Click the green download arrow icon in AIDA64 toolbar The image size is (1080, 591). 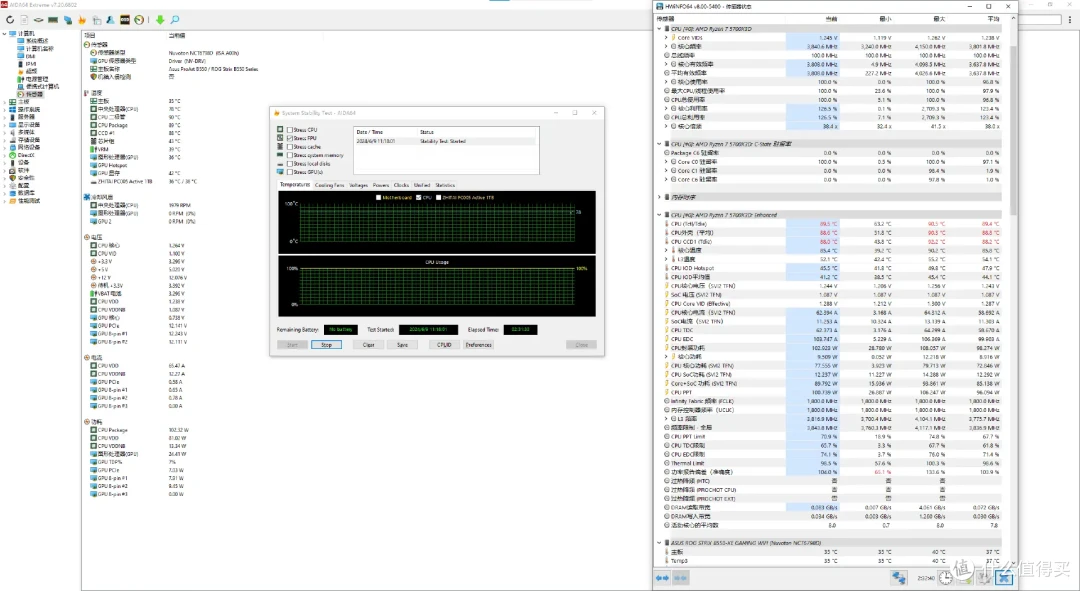pyautogui.click(x=160, y=19)
